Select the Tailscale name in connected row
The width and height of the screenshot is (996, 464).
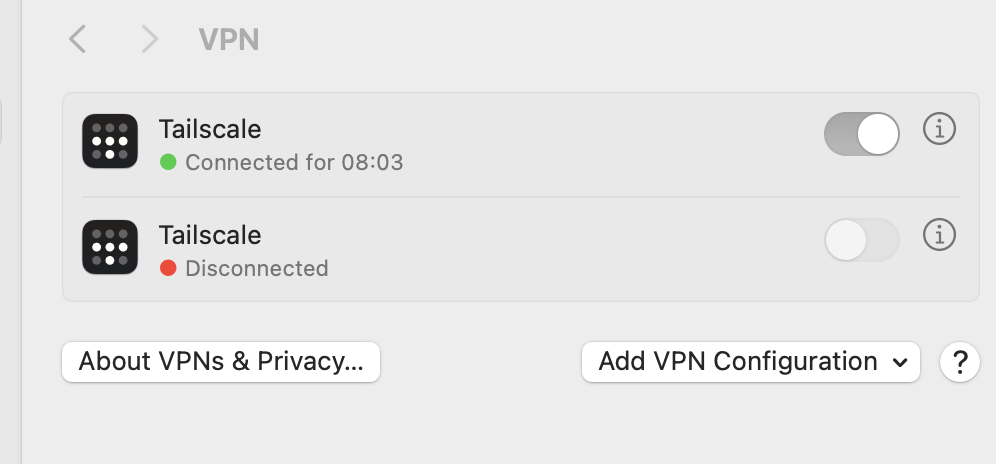pos(210,129)
